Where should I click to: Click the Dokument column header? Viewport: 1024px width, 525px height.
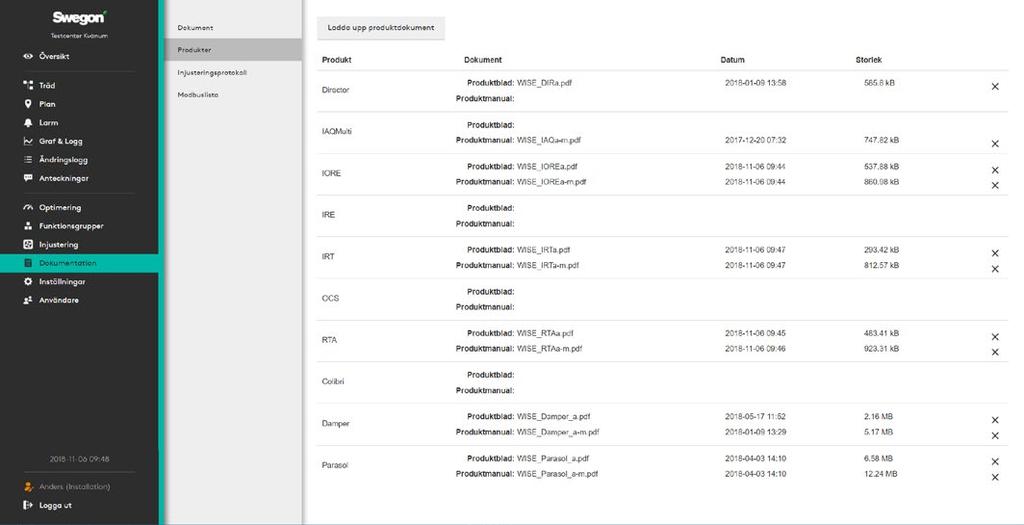483,59
